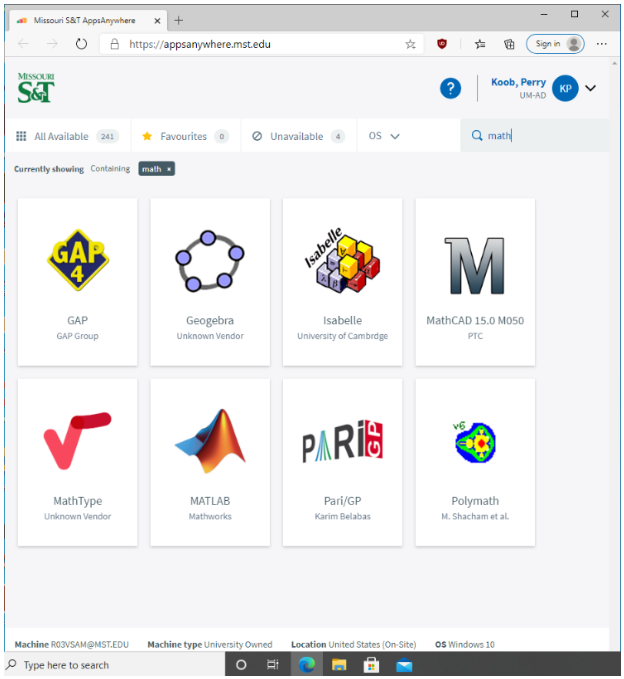The height and width of the screenshot is (679, 624).
Task: Click the Polymath app name
Action: coord(475,501)
